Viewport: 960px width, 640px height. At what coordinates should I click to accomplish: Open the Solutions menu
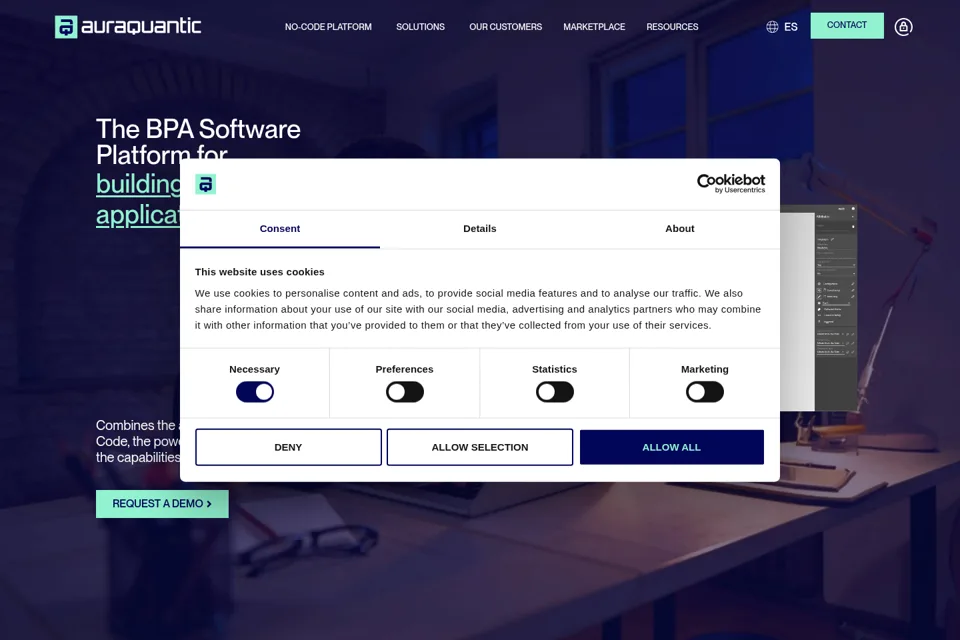coord(420,27)
